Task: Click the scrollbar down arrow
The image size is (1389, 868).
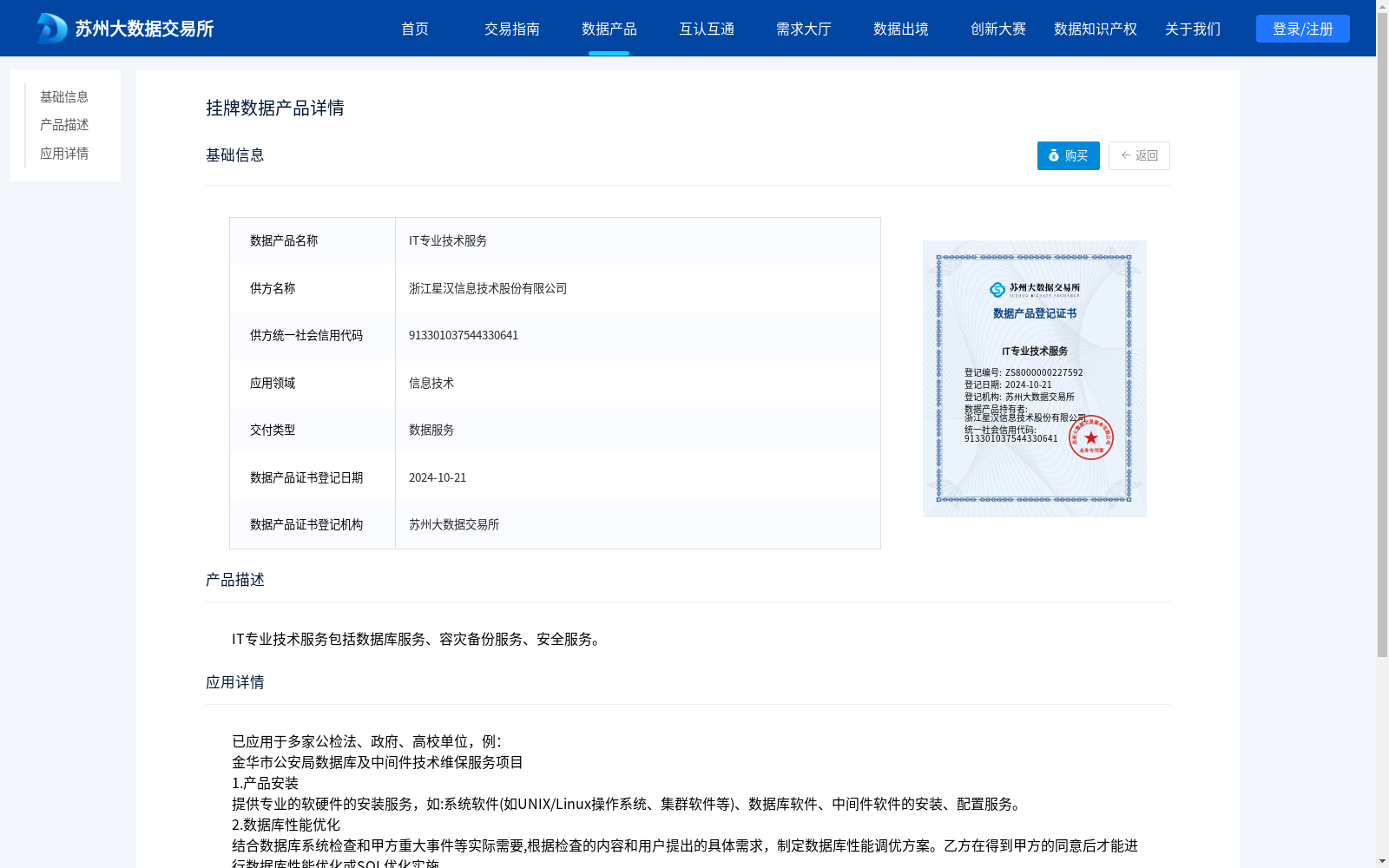Action: point(1382,861)
